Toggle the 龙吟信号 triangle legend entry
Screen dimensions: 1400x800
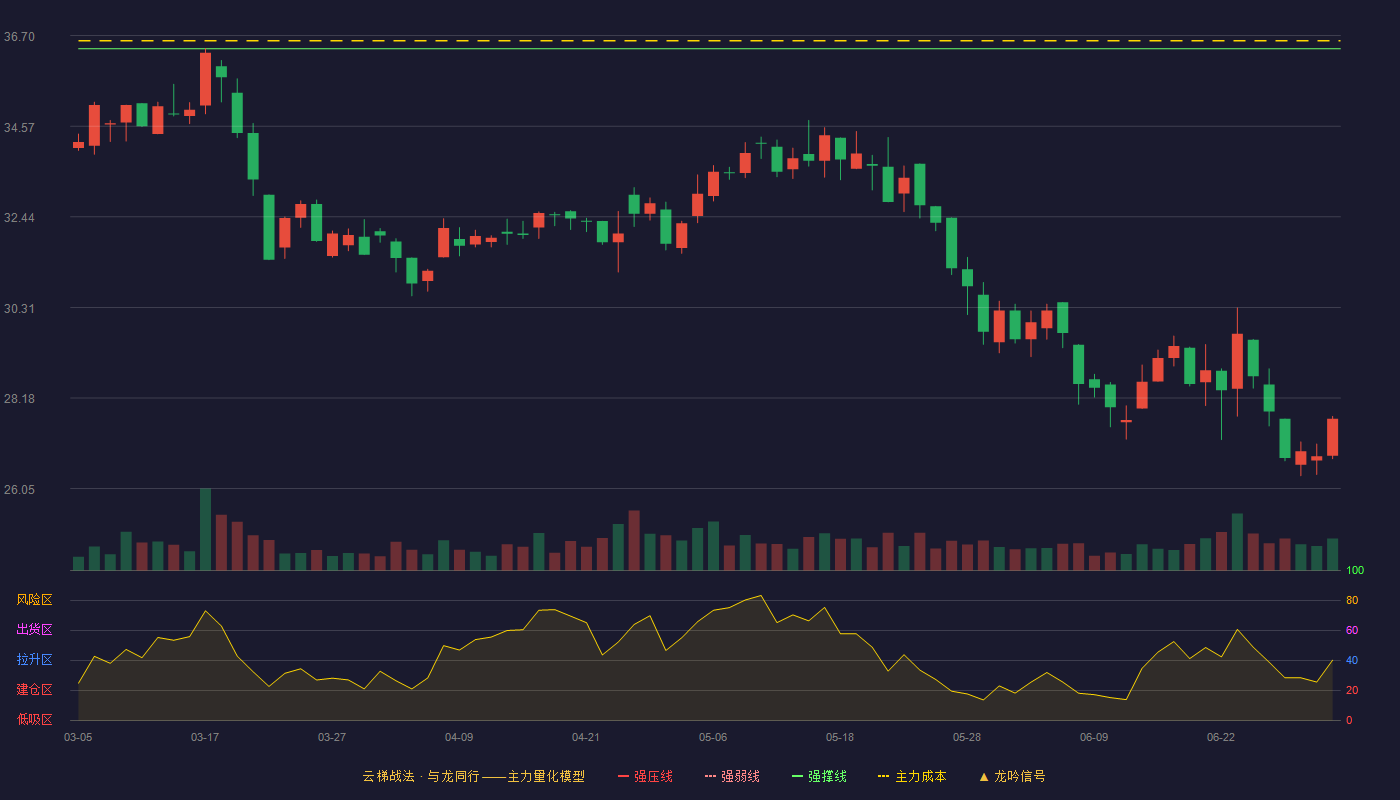1012,776
